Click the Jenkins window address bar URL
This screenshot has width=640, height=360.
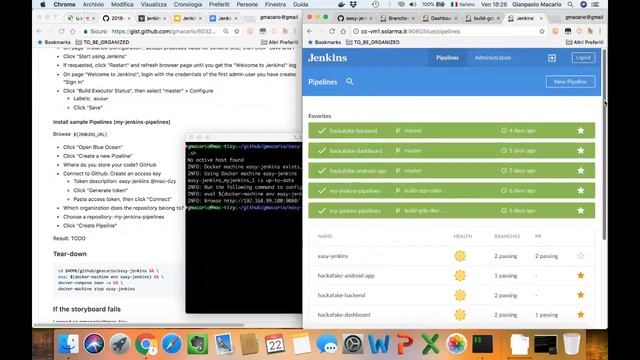point(410,31)
